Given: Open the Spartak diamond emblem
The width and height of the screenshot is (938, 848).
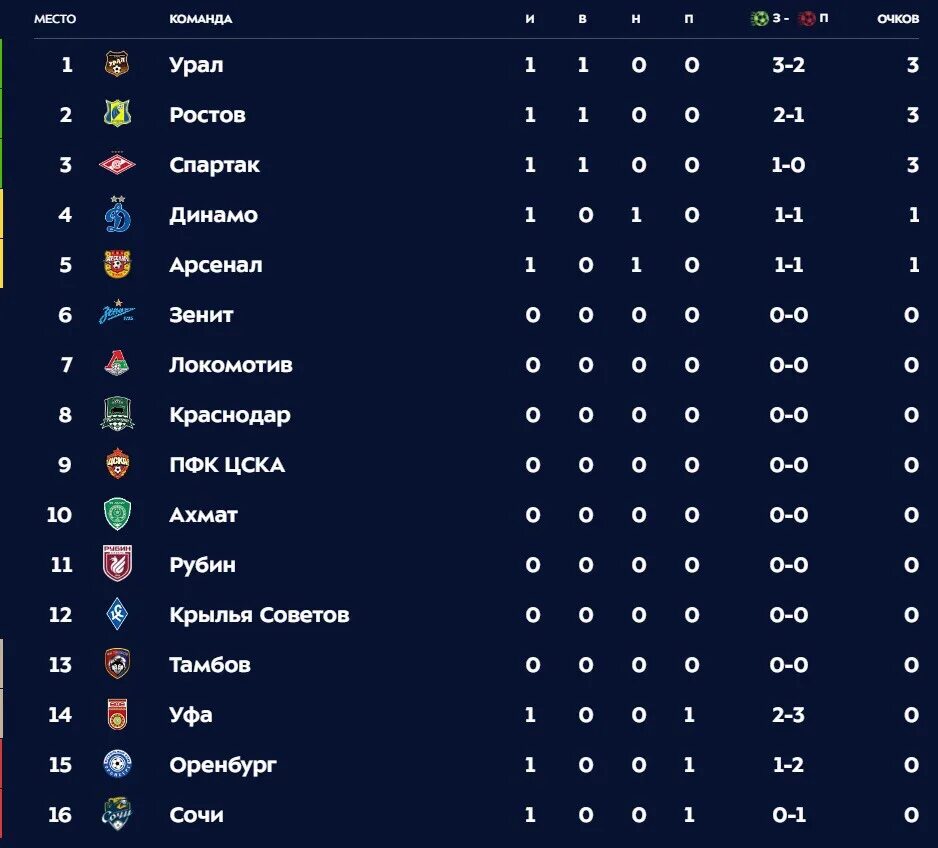Looking at the screenshot, I should (x=117, y=164).
